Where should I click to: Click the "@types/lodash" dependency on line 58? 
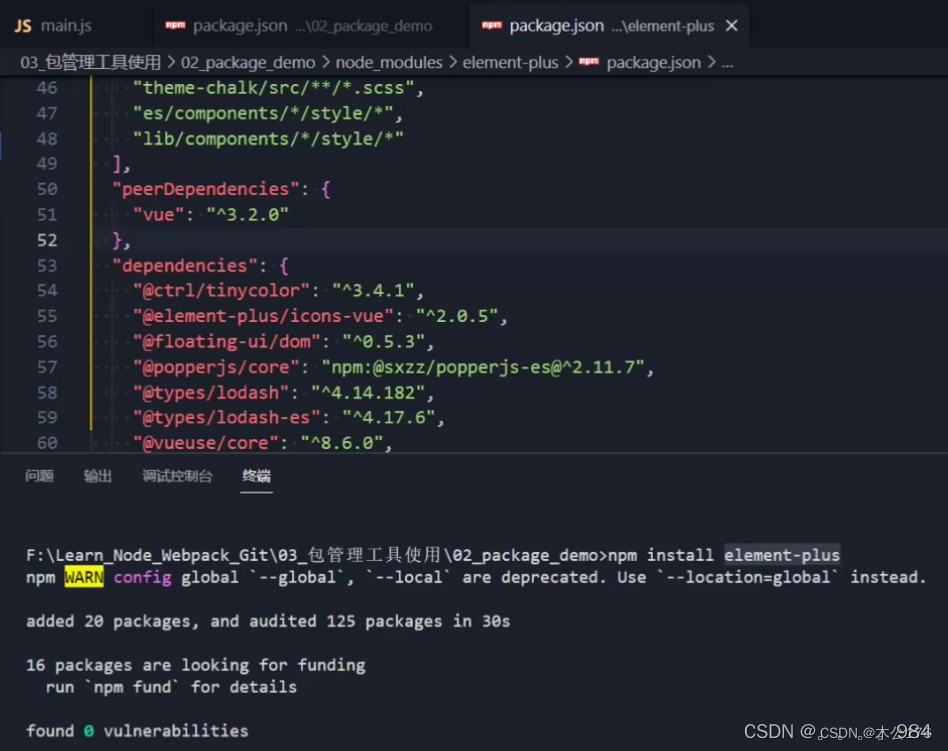(x=284, y=393)
